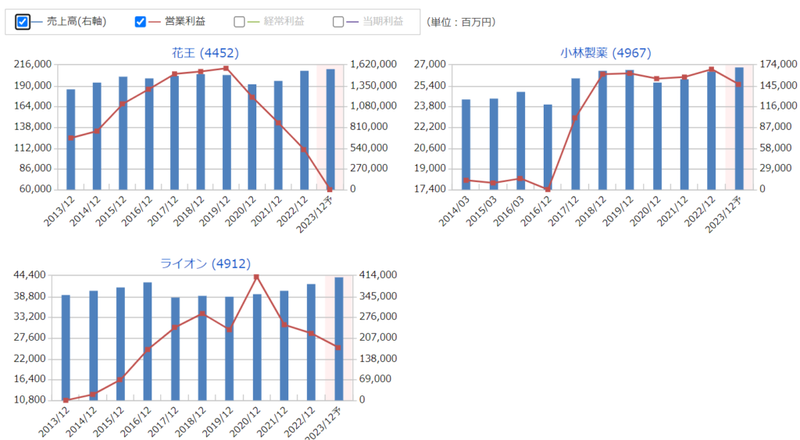Click the 花王 2019/12 operating profit peak point

click(226, 68)
